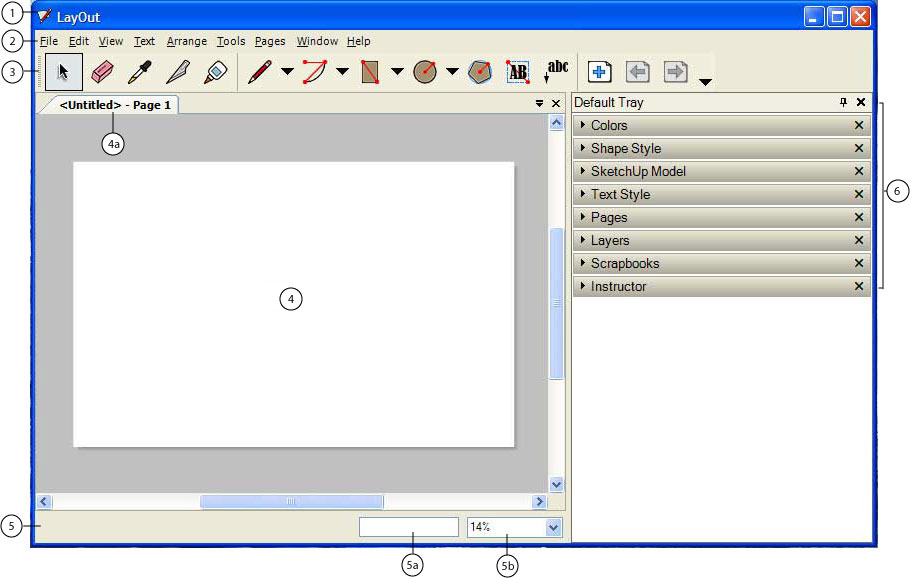This screenshot has width=910, height=578.
Task: Open the View menu
Action: tap(111, 41)
